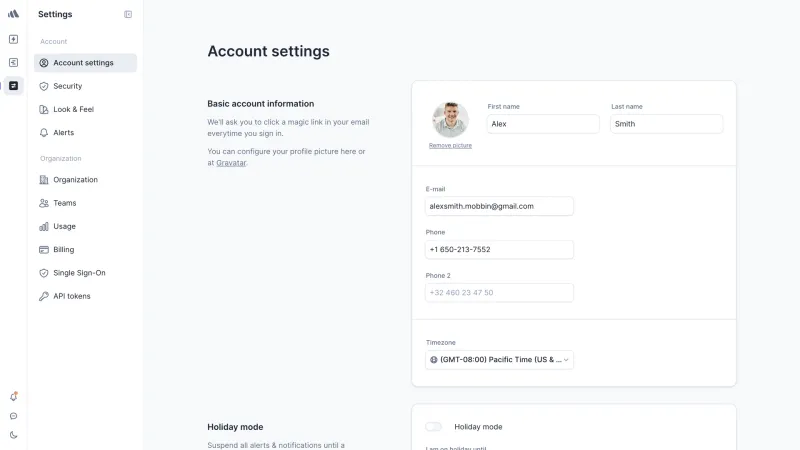Image resolution: width=800 pixels, height=450 pixels.
Task: Open the chat support bubble icon
Action: tap(14, 416)
